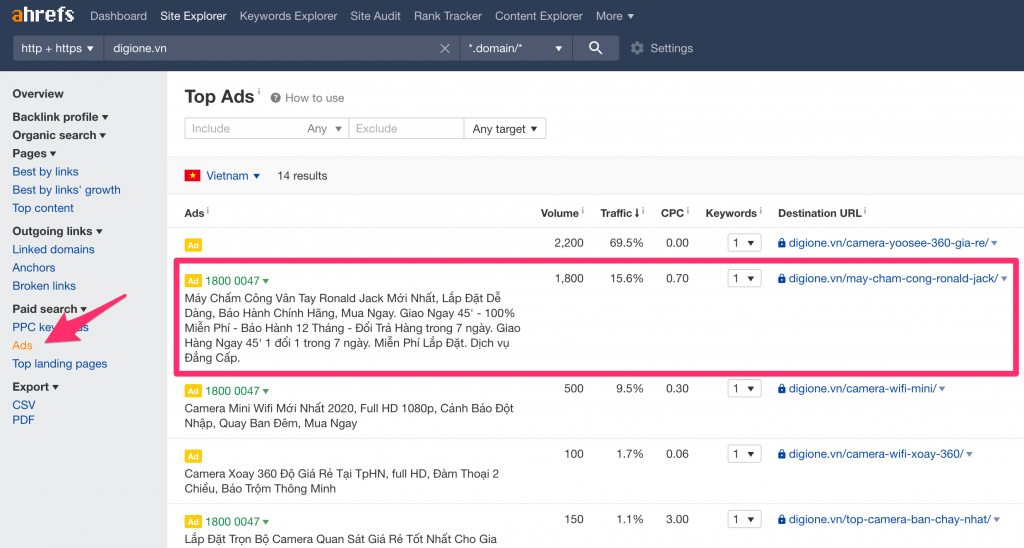Click the Ad badge in Camera Xoay 360 row
This screenshot has width=1024, height=548.
(193, 456)
